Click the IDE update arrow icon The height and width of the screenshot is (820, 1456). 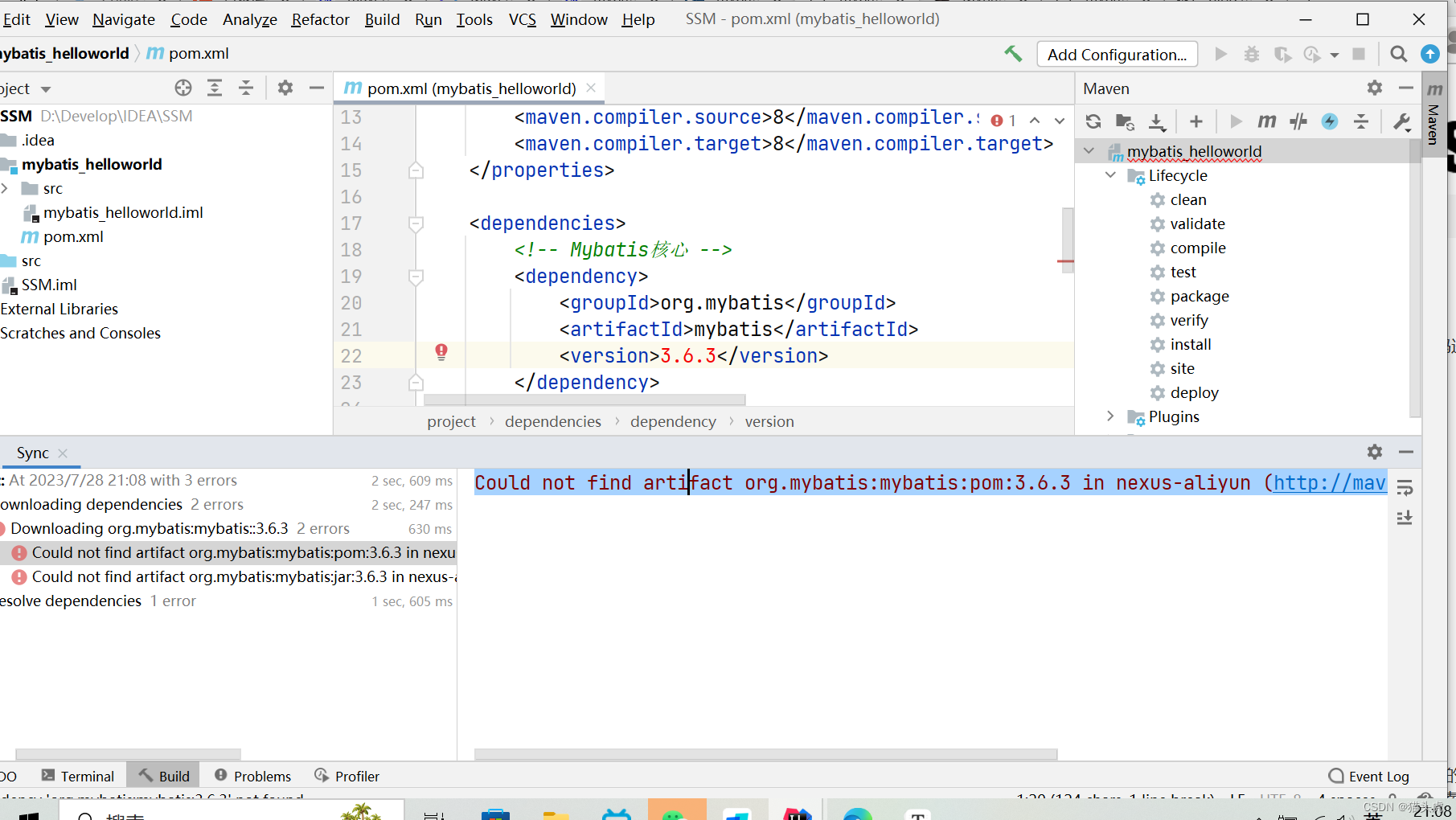1430,54
